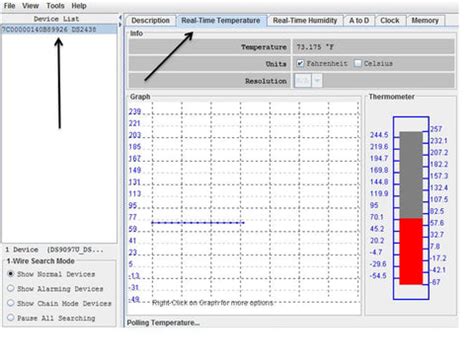Open the Help menu
Viewport: 474px width, 360px height.
79,6
